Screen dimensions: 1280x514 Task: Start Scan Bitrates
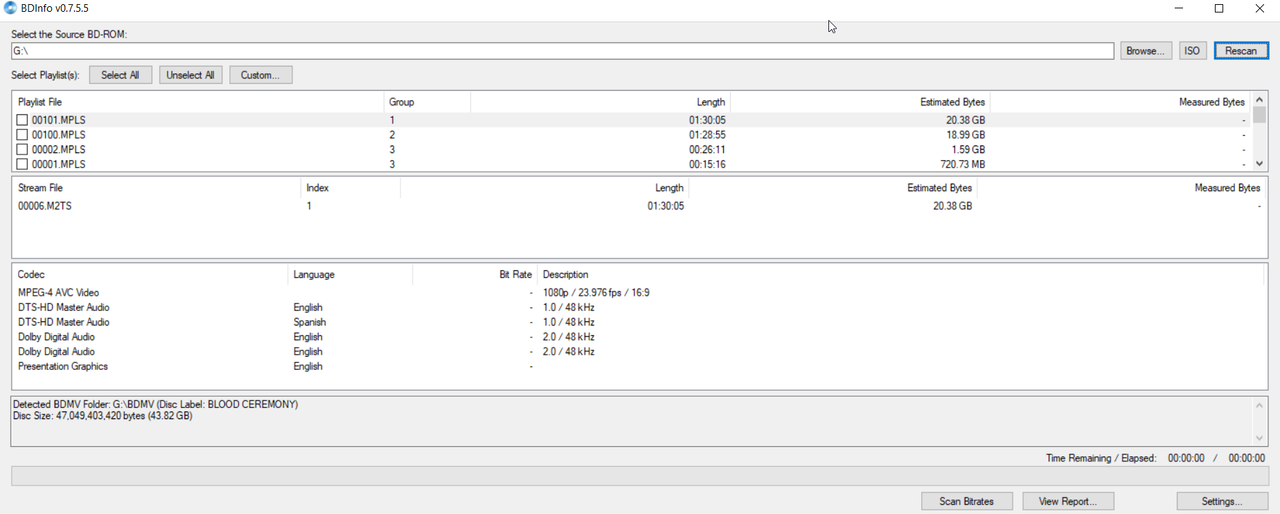point(967,501)
